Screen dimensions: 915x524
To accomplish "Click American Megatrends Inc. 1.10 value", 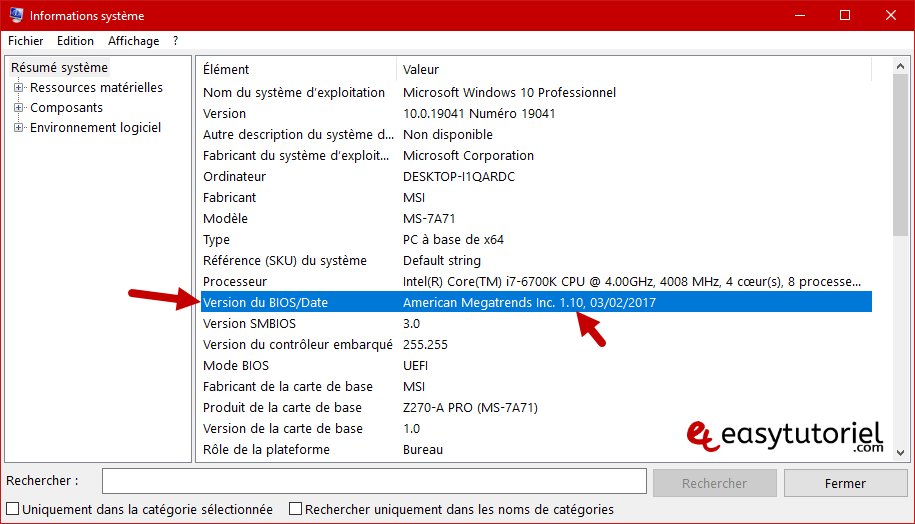I will (x=529, y=302).
